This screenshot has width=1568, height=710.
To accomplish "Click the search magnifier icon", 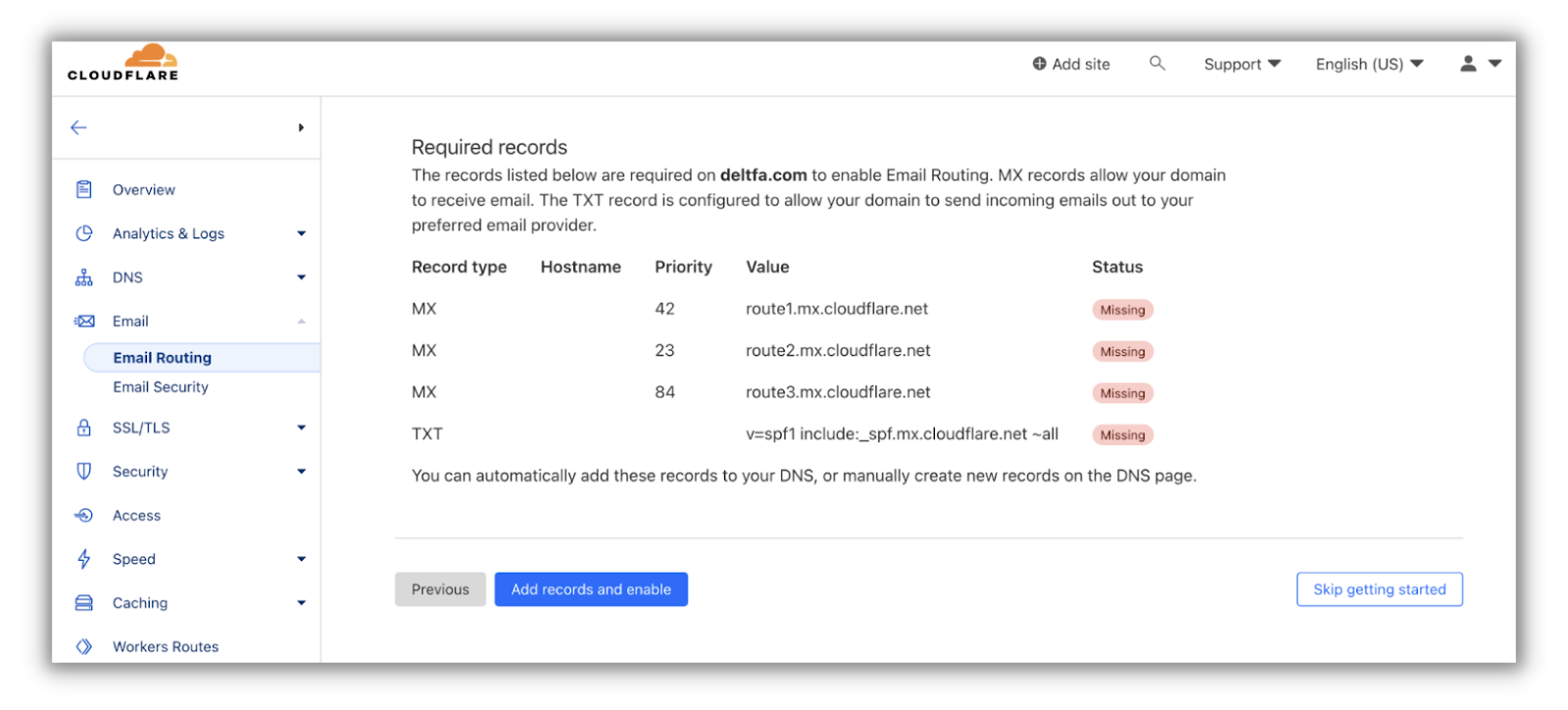I will point(1157,64).
